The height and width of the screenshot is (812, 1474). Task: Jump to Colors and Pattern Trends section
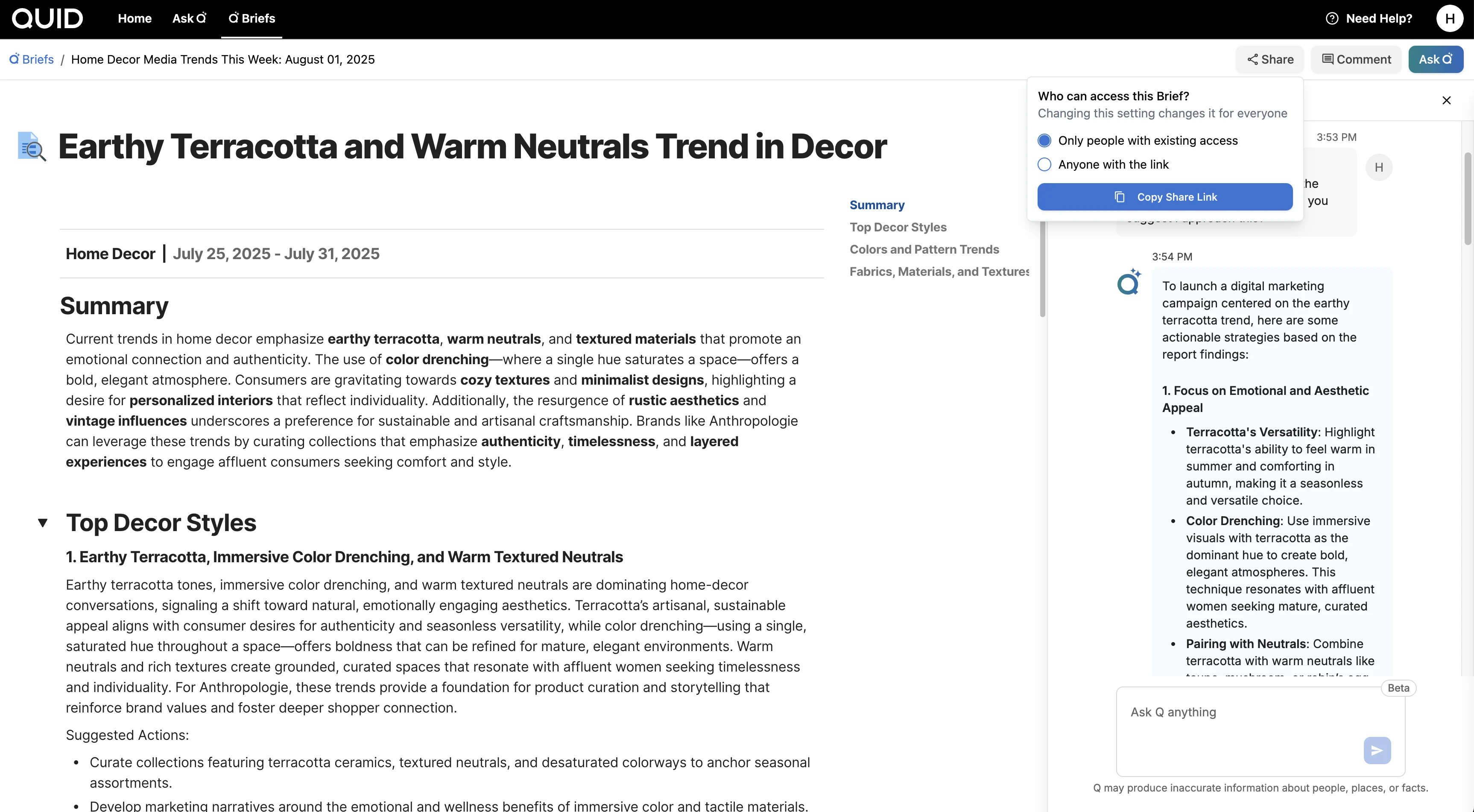(924, 249)
